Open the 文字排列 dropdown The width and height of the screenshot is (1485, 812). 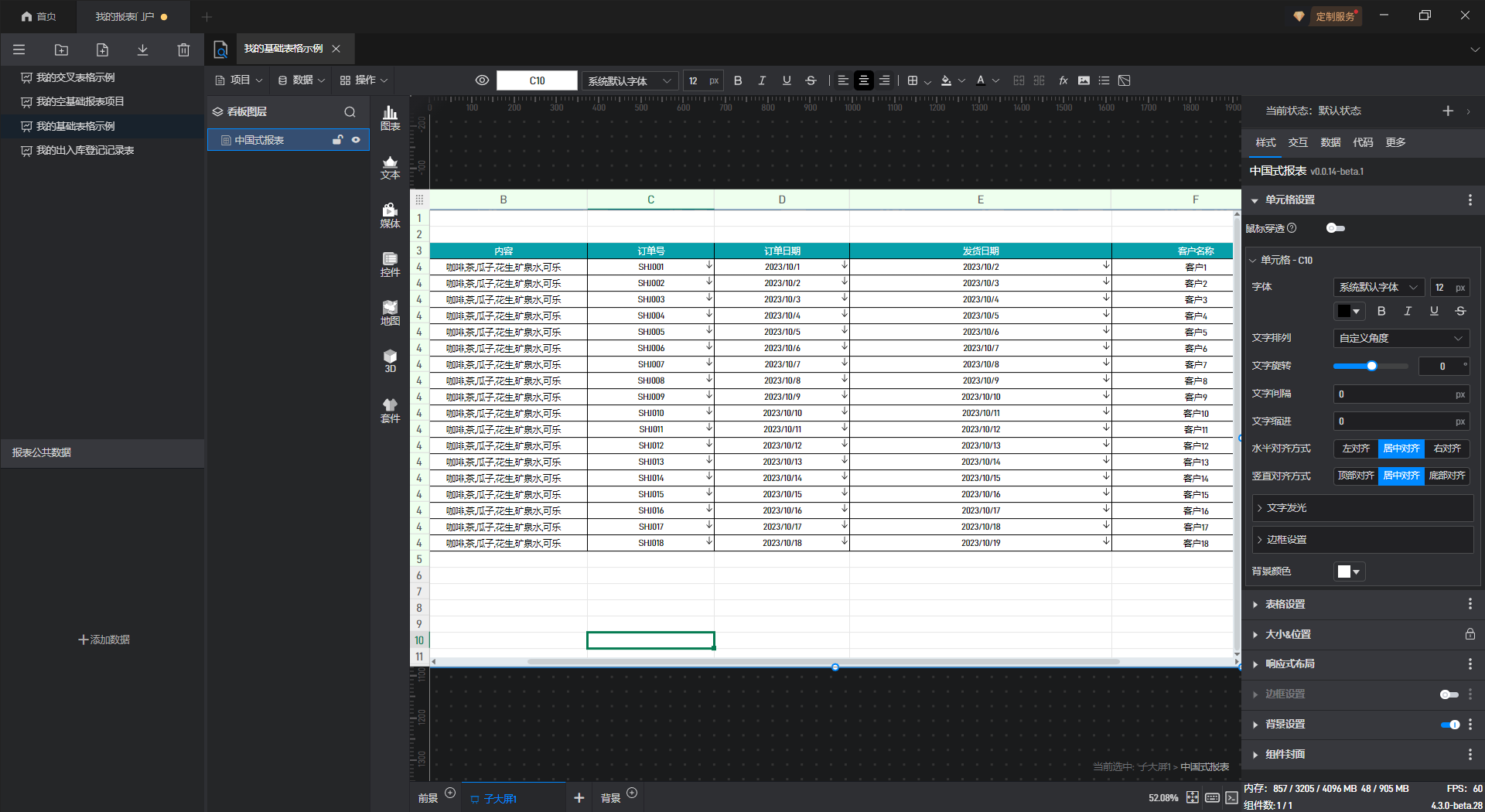pyautogui.click(x=1401, y=338)
